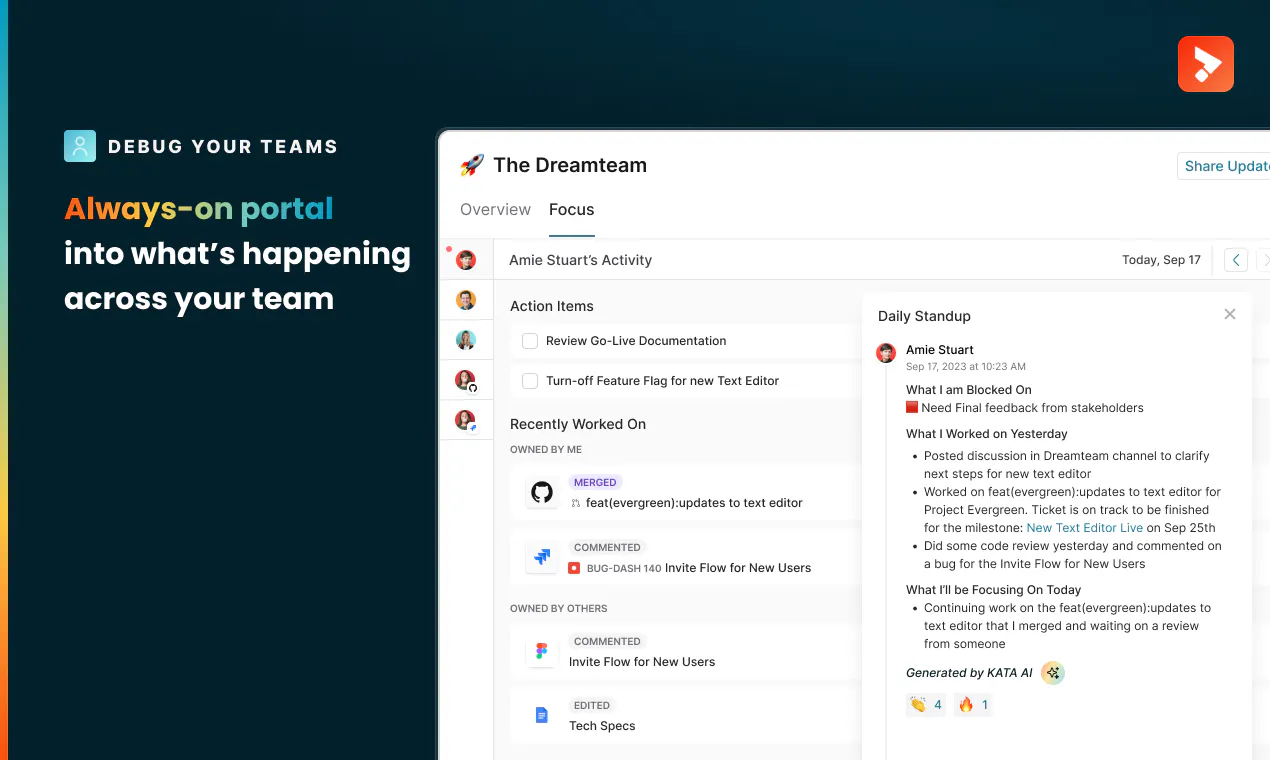Go to previous day with left chevron
Image resolution: width=1270 pixels, height=760 pixels.
[1236, 260]
